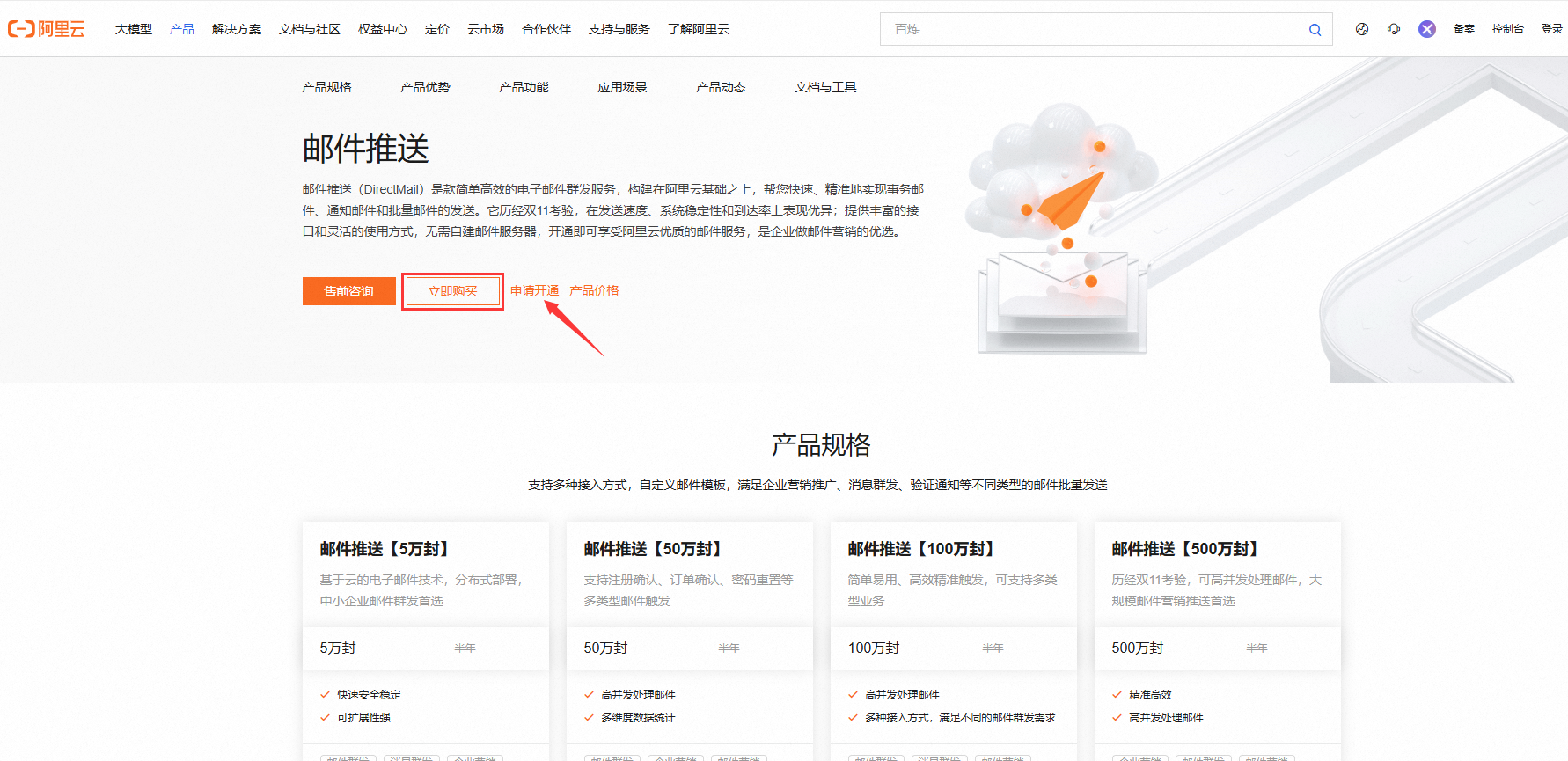This screenshot has height=761, width=1568.
Task: Click the headset support icon
Action: point(1394,29)
